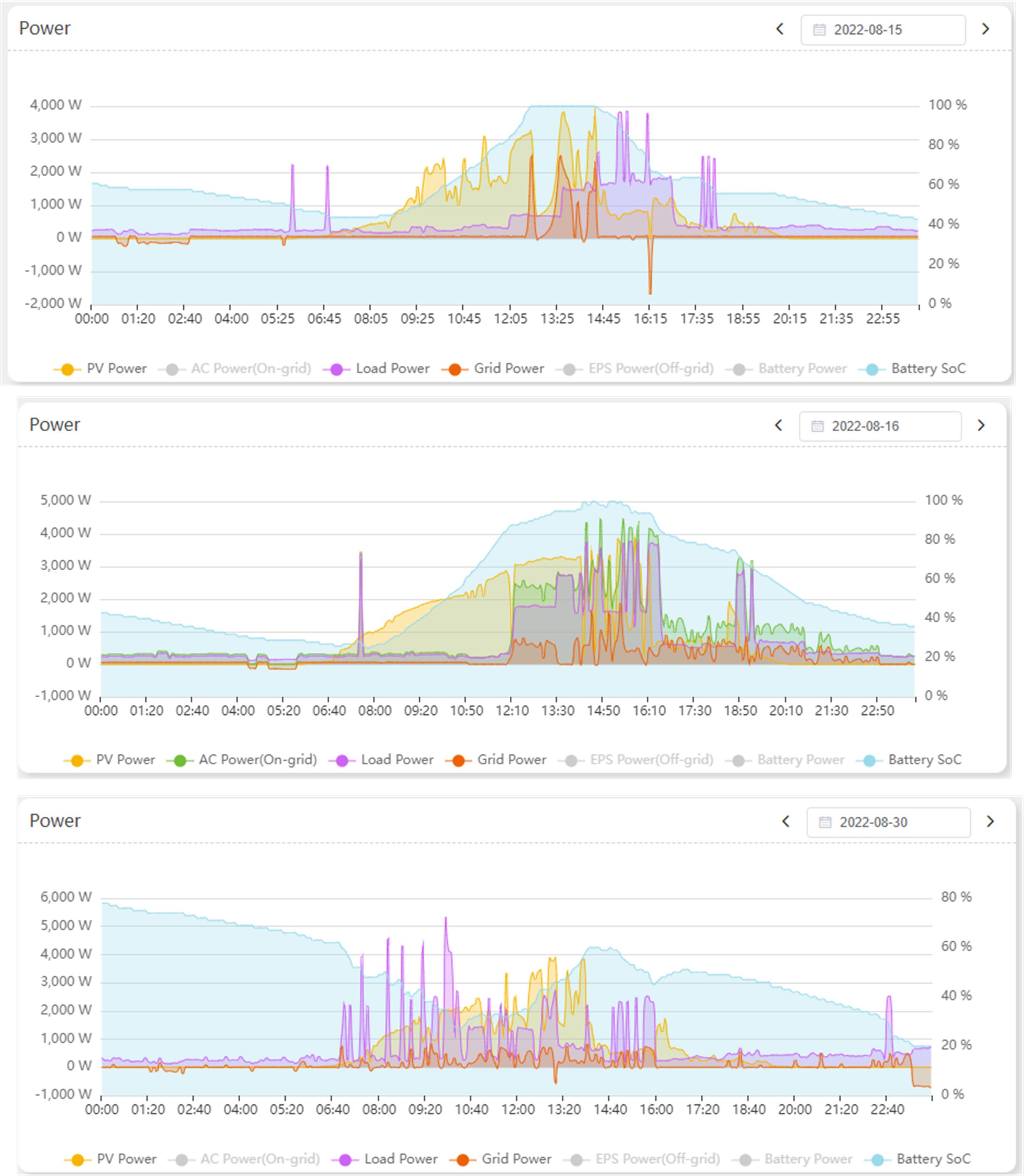Go to previous day from 2022-08-15
1024x1176 pixels.
780,29
